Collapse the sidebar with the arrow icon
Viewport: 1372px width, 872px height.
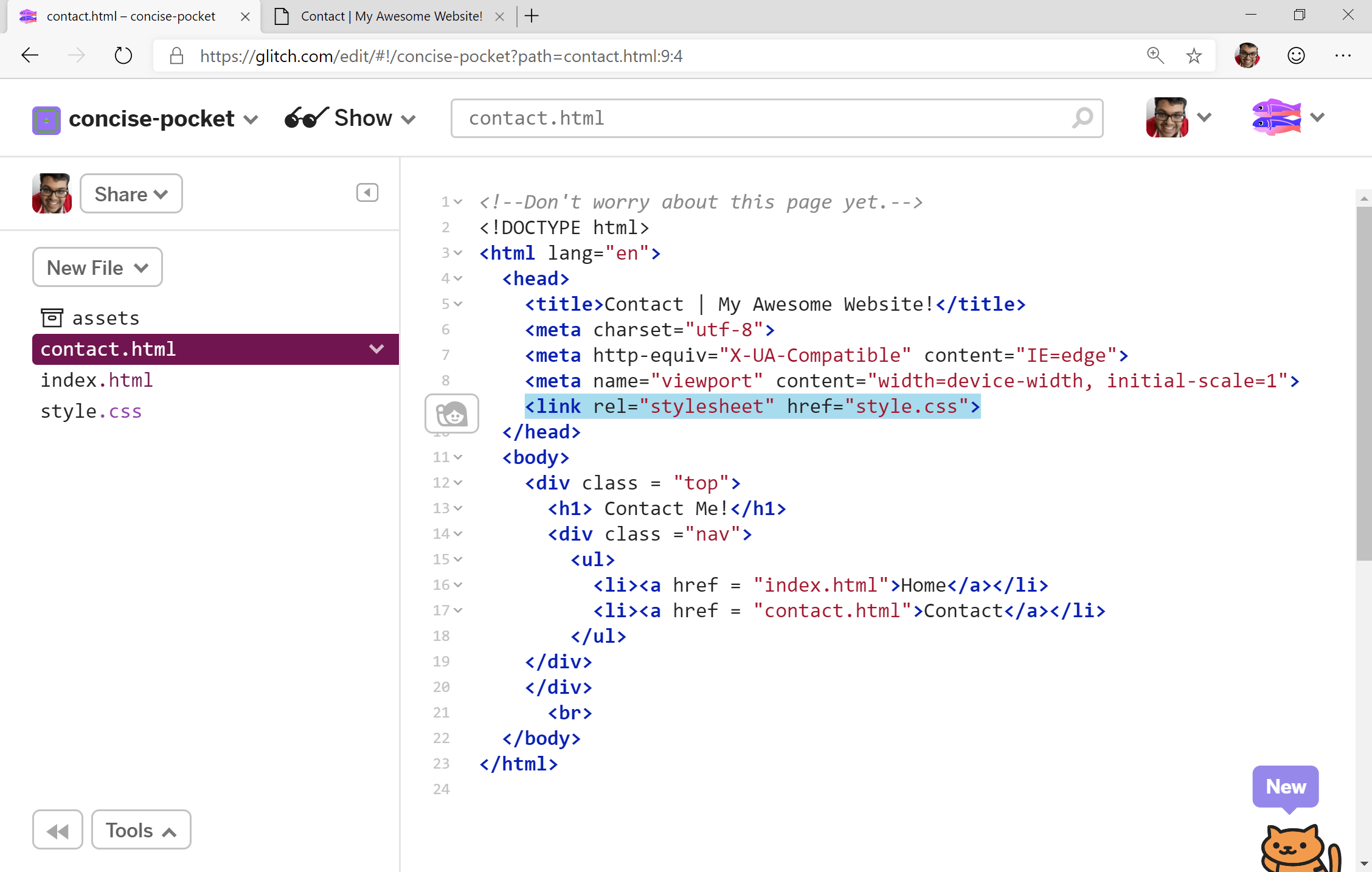367,193
